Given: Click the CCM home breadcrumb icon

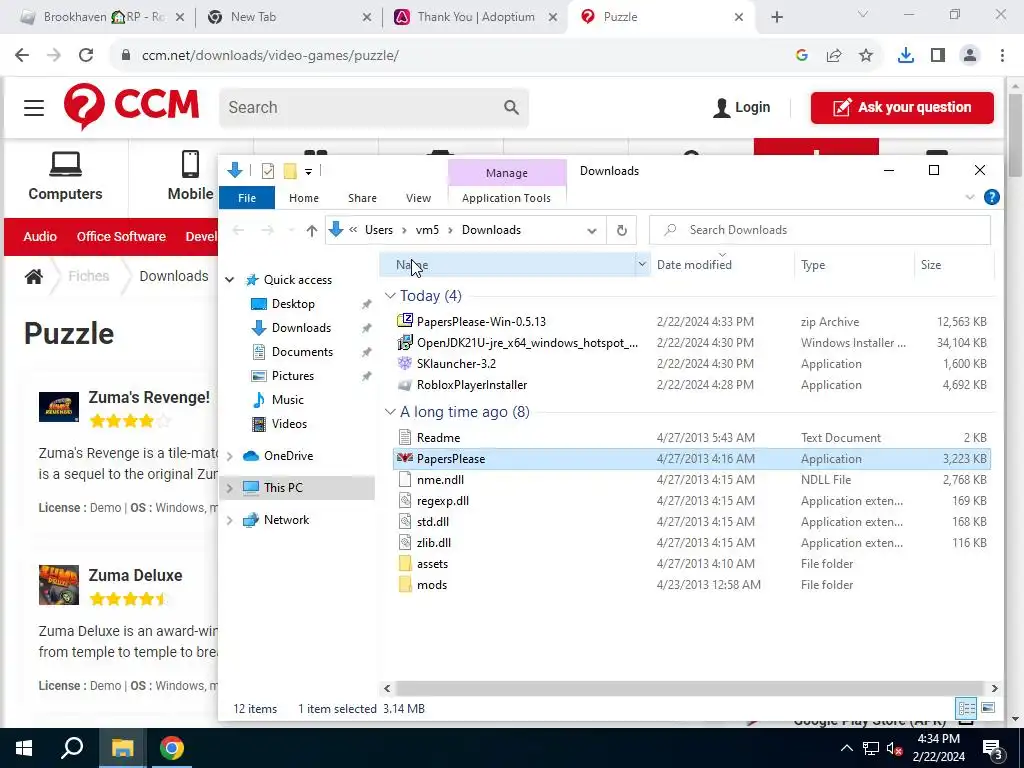Looking at the screenshot, I should coord(34,276).
